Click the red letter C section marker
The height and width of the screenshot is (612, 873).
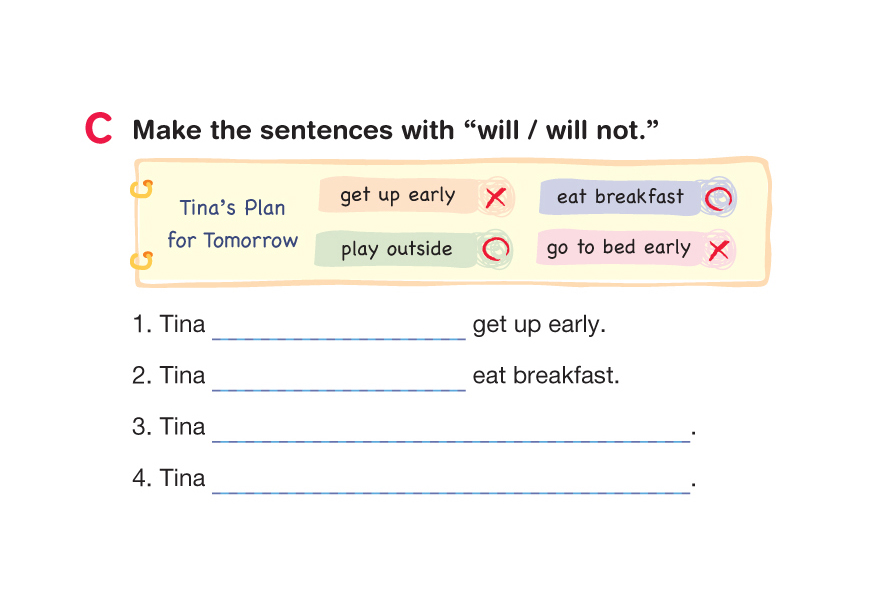[98, 130]
